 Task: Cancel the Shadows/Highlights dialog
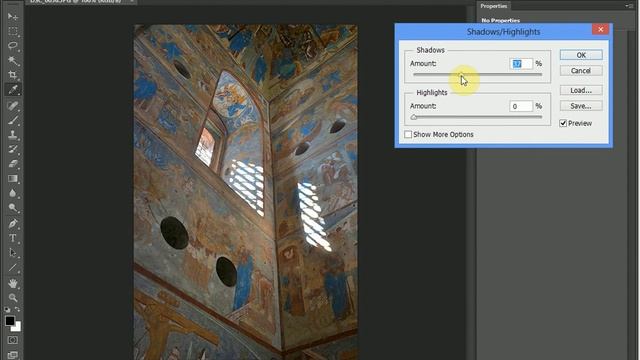coord(581,71)
